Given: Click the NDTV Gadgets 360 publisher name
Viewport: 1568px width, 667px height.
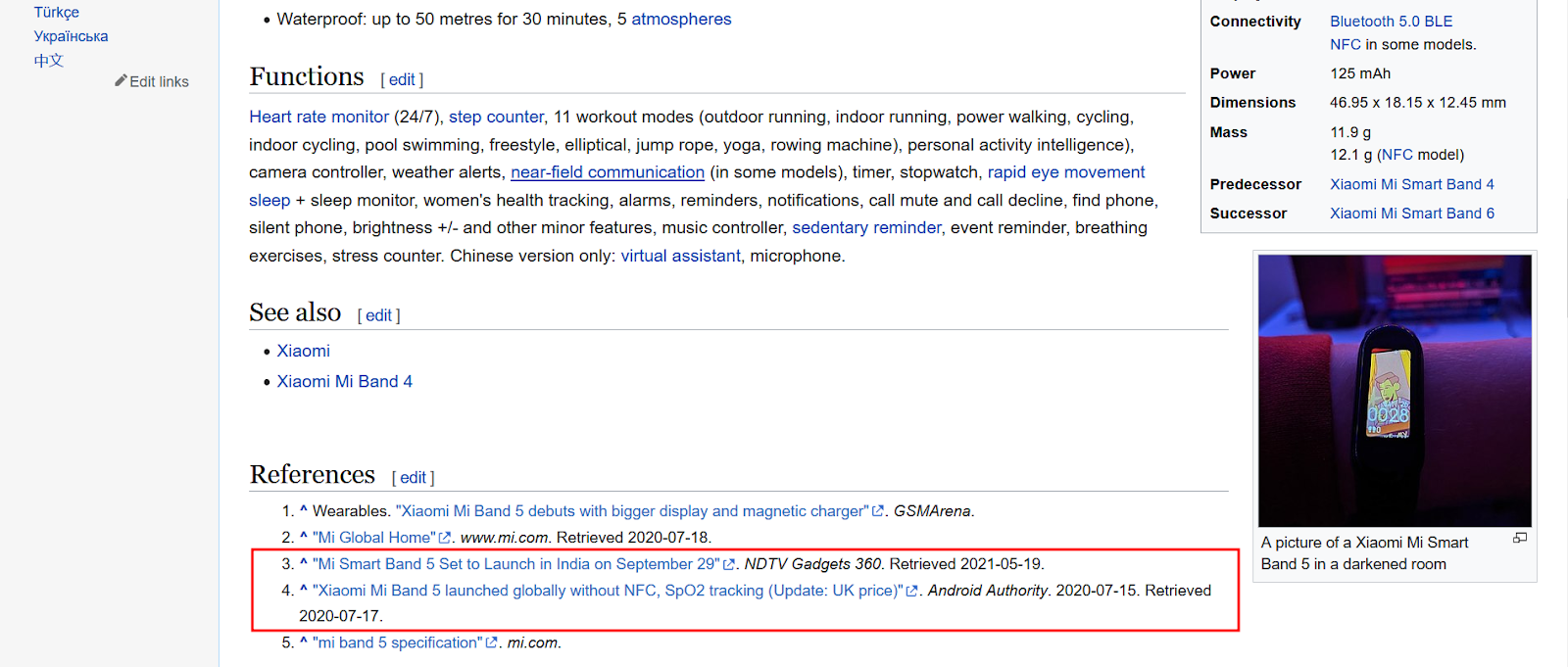Looking at the screenshot, I should 812,564.
